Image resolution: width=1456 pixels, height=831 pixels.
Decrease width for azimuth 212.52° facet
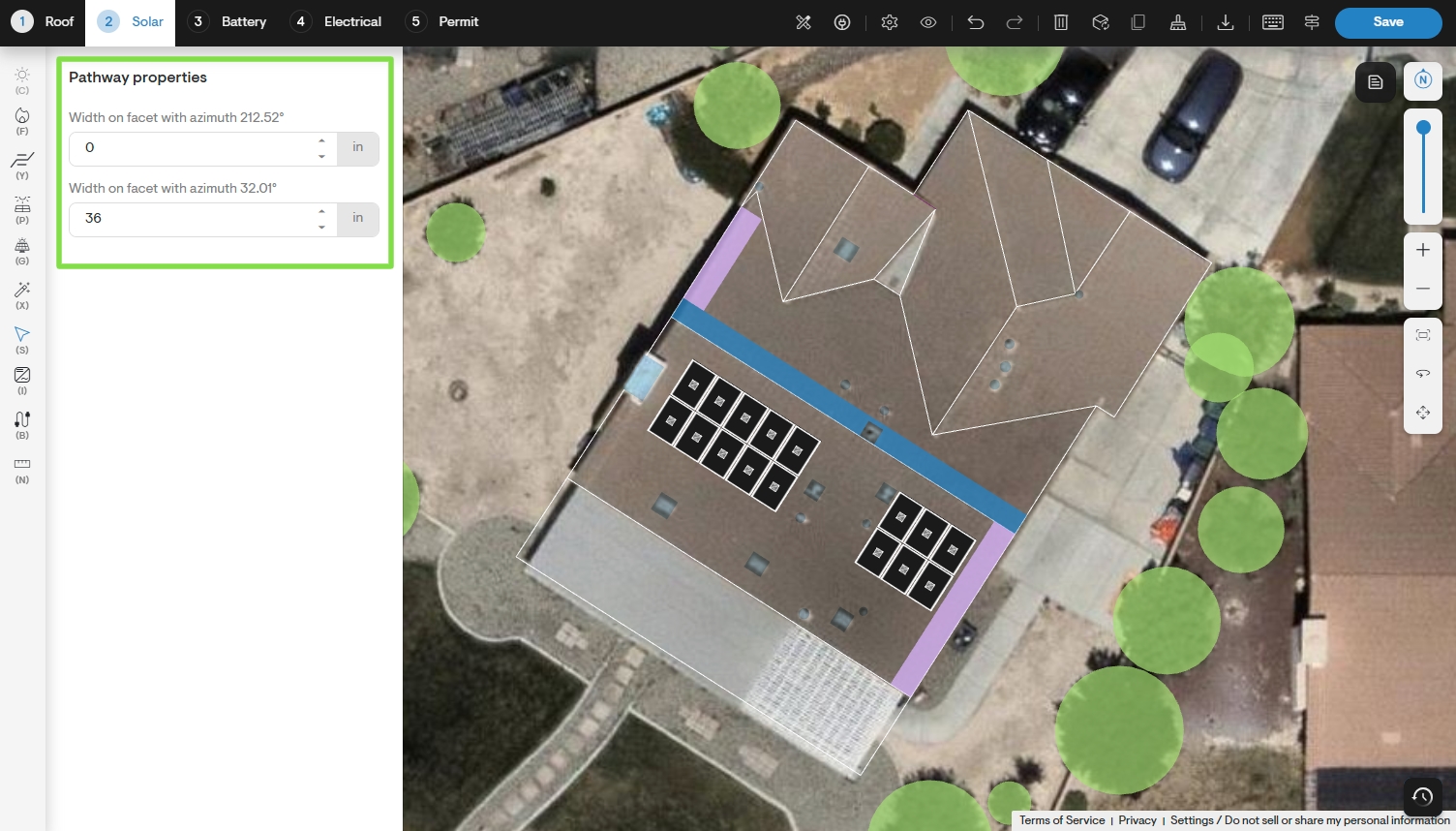click(321, 156)
